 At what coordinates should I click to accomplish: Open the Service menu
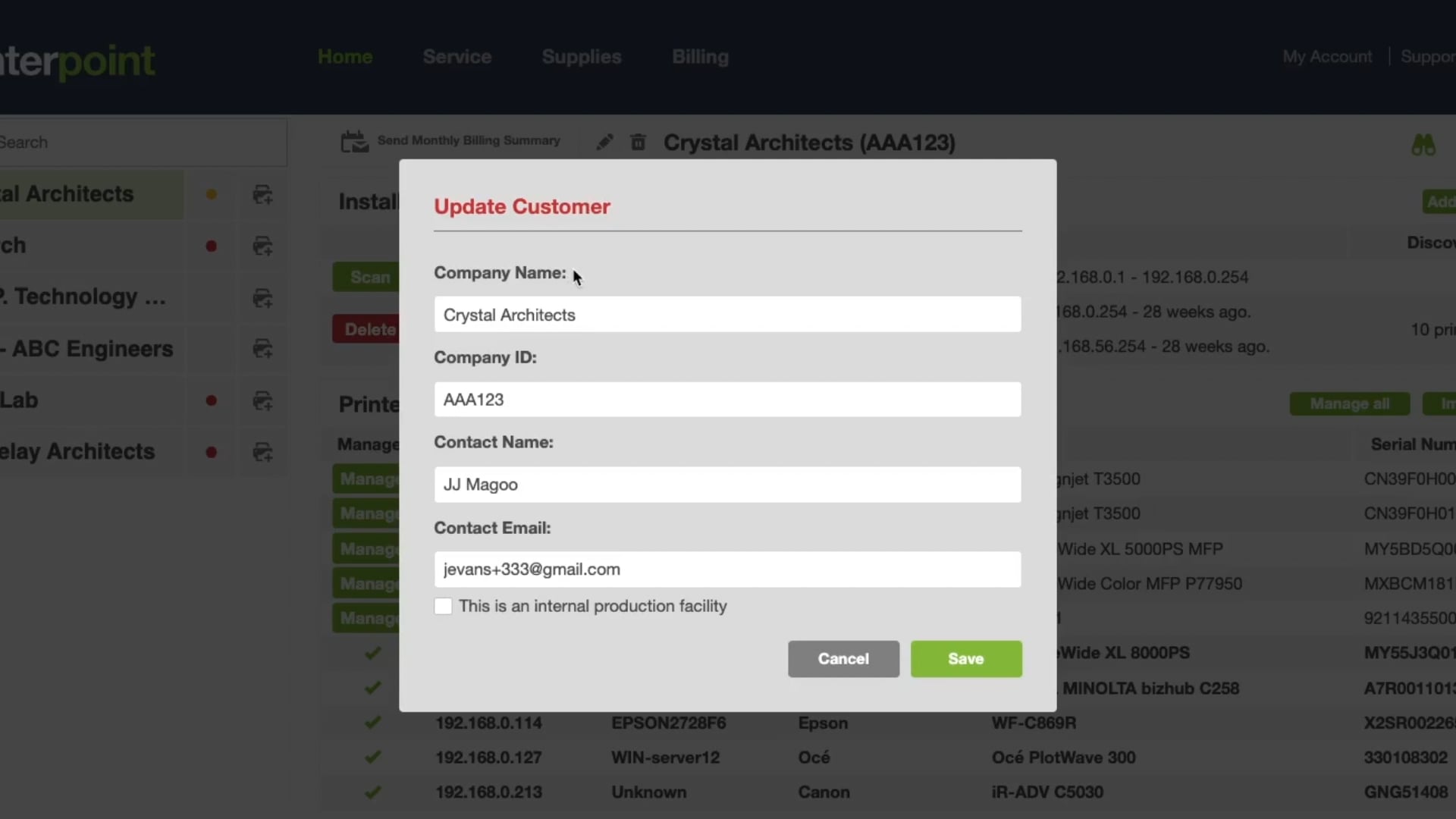tap(457, 57)
